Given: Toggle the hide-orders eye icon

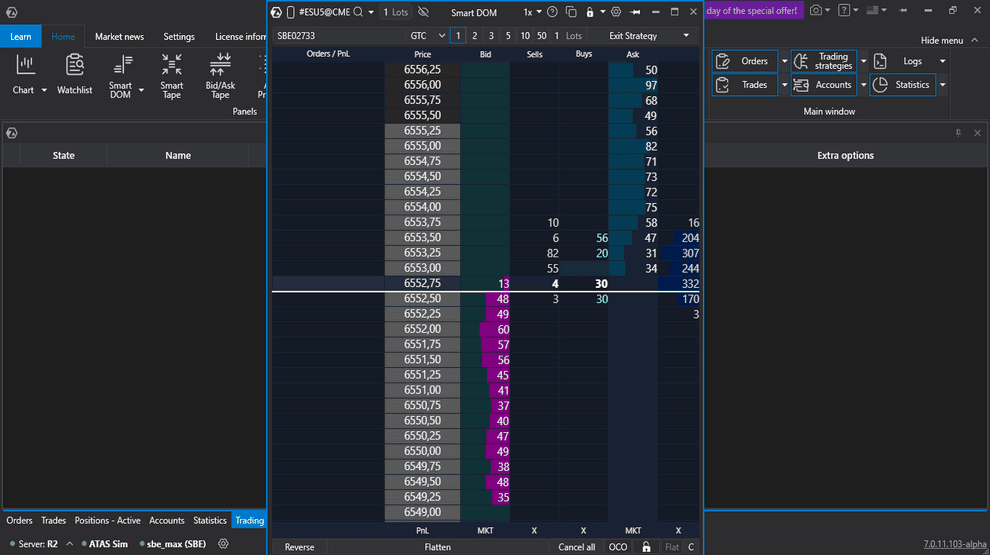Looking at the screenshot, I should click(423, 12).
